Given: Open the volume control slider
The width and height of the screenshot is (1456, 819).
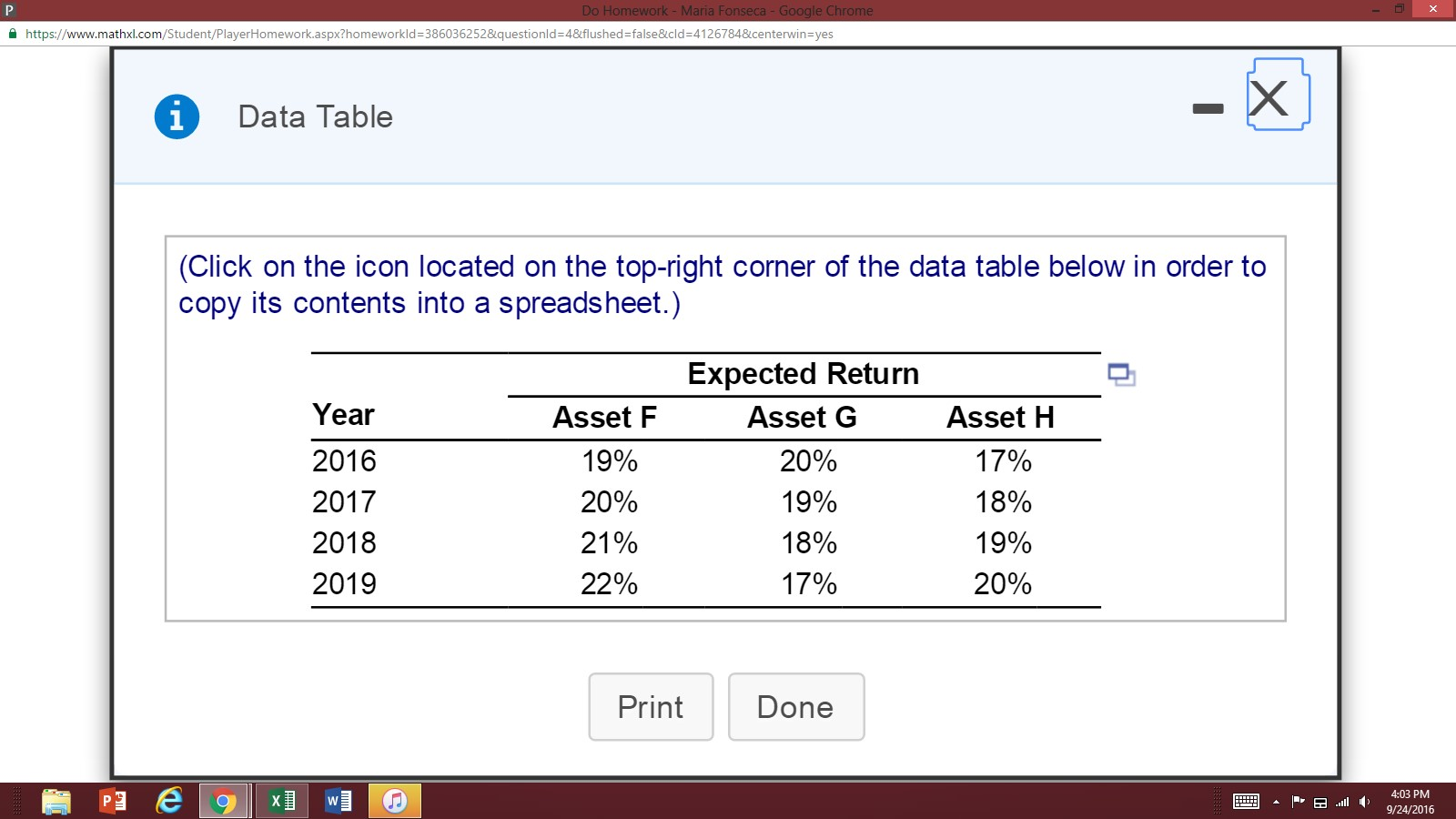Looking at the screenshot, I should coord(1365,801).
